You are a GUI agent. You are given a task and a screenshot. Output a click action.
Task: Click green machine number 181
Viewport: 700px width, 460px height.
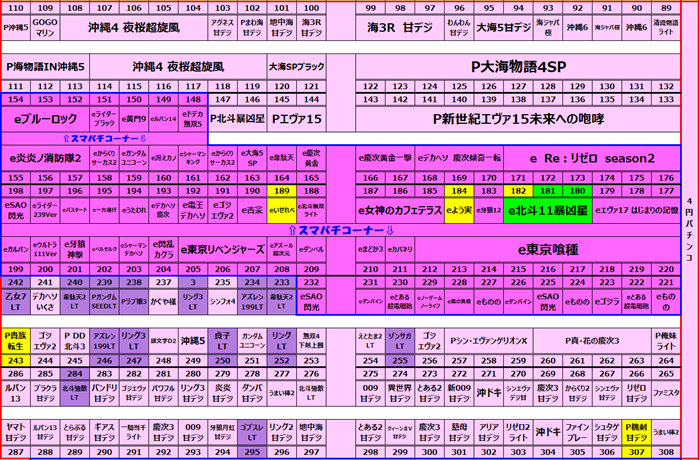548,191
